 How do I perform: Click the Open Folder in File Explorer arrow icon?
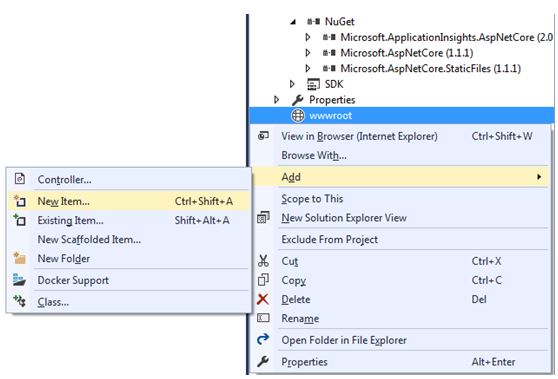[x=263, y=339]
